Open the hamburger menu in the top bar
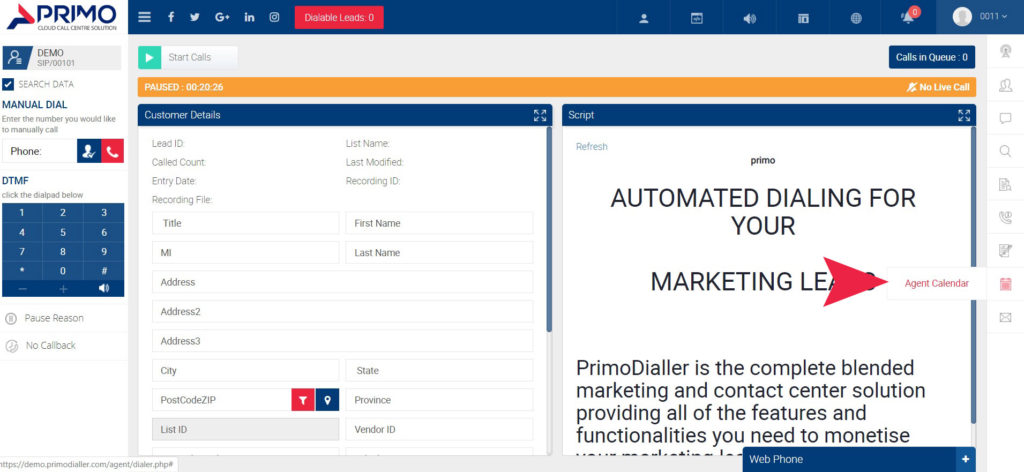 [145, 17]
